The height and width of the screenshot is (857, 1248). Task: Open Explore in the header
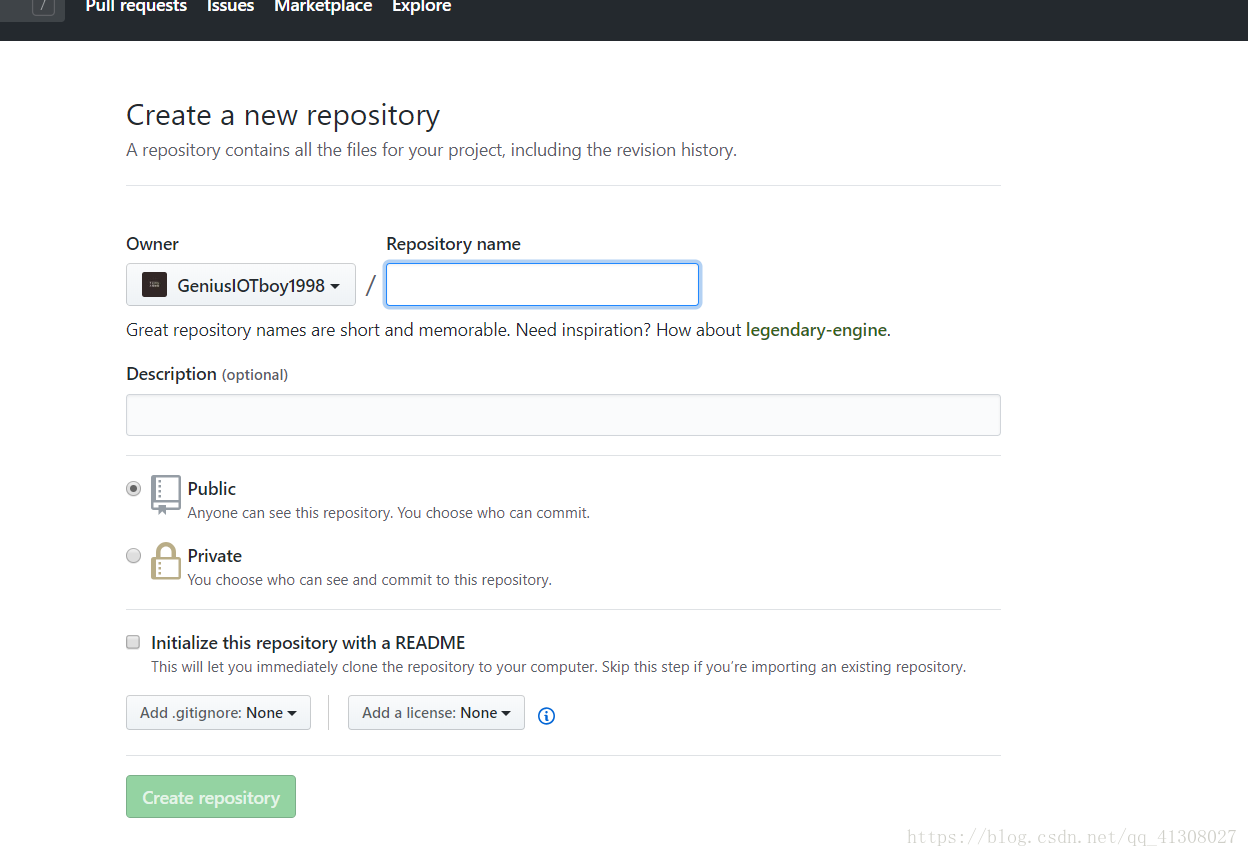(421, 7)
